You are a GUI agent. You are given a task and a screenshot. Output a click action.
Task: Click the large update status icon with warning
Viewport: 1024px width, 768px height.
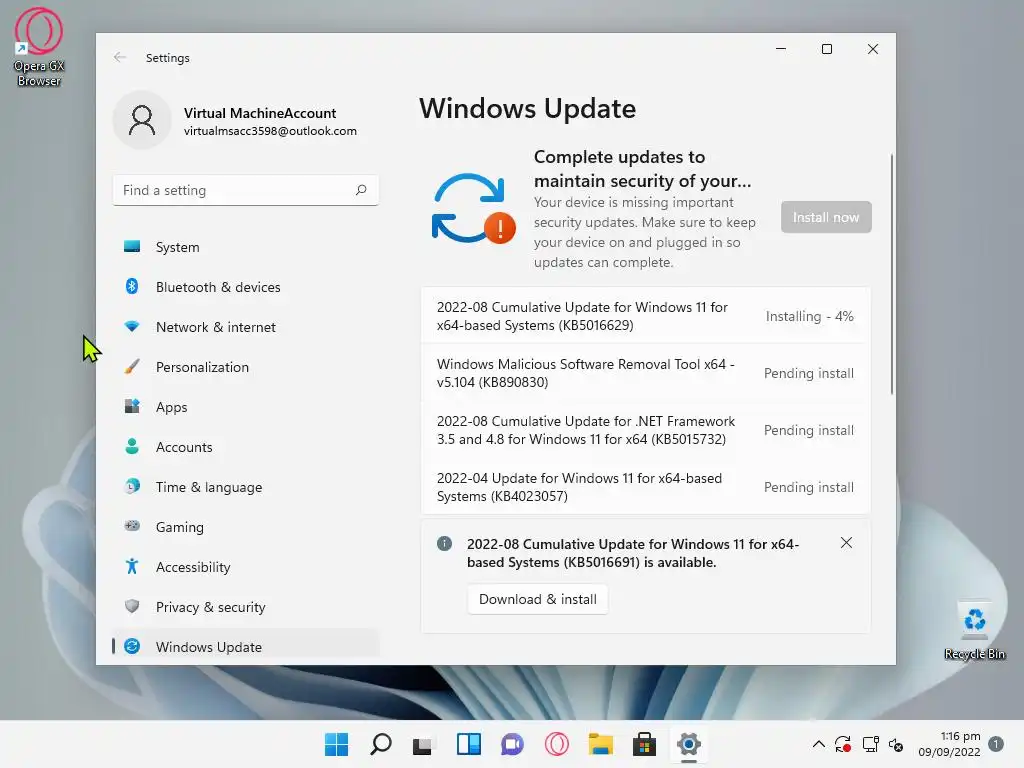[x=473, y=208]
